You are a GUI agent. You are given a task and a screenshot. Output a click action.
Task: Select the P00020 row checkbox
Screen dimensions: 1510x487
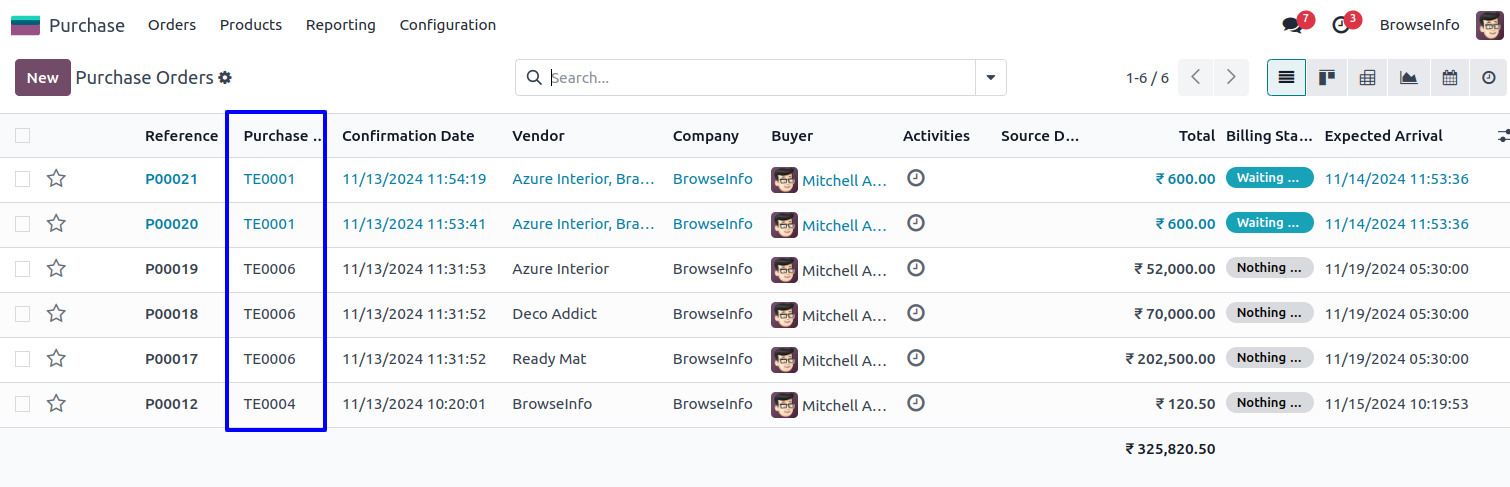[23, 224]
